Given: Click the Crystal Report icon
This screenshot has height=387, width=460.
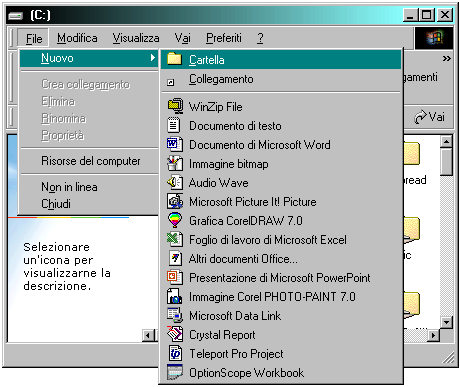Looking at the screenshot, I should click(x=175, y=334).
